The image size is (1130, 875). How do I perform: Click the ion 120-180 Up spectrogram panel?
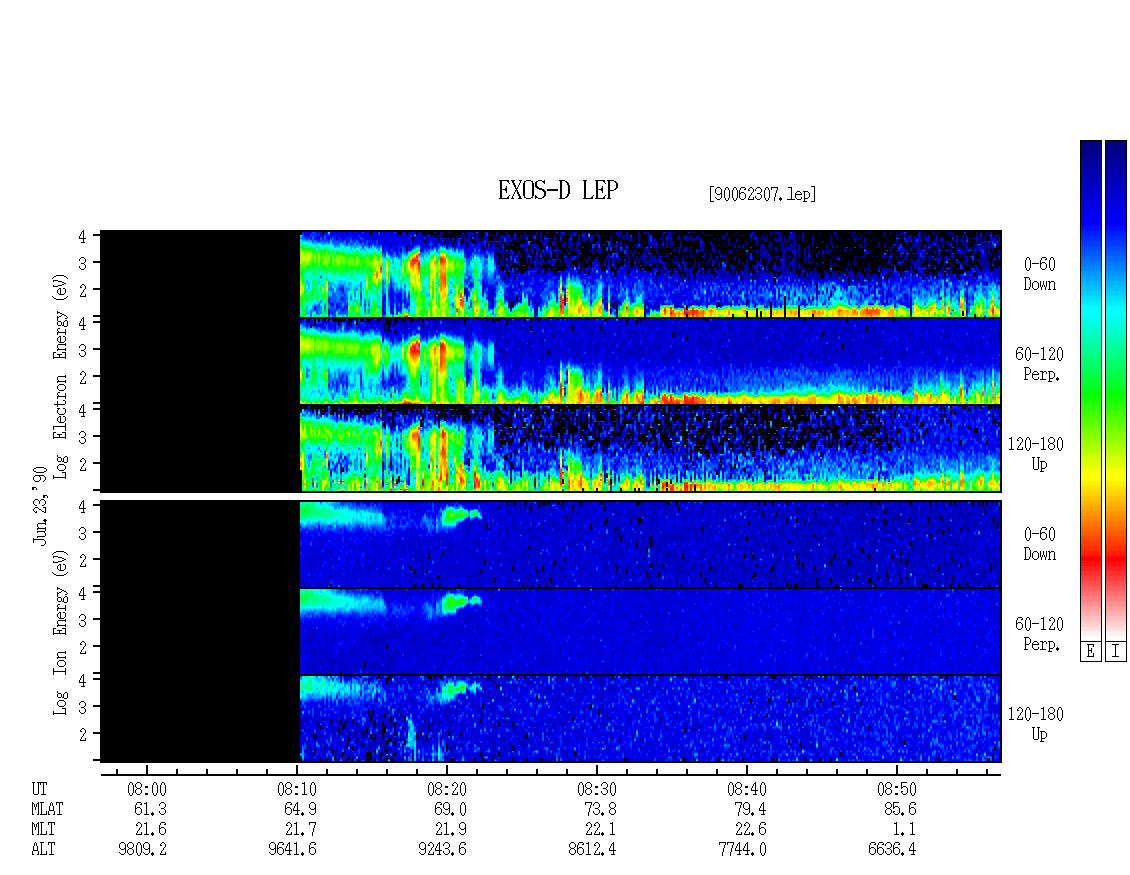pyautogui.click(x=551, y=719)
